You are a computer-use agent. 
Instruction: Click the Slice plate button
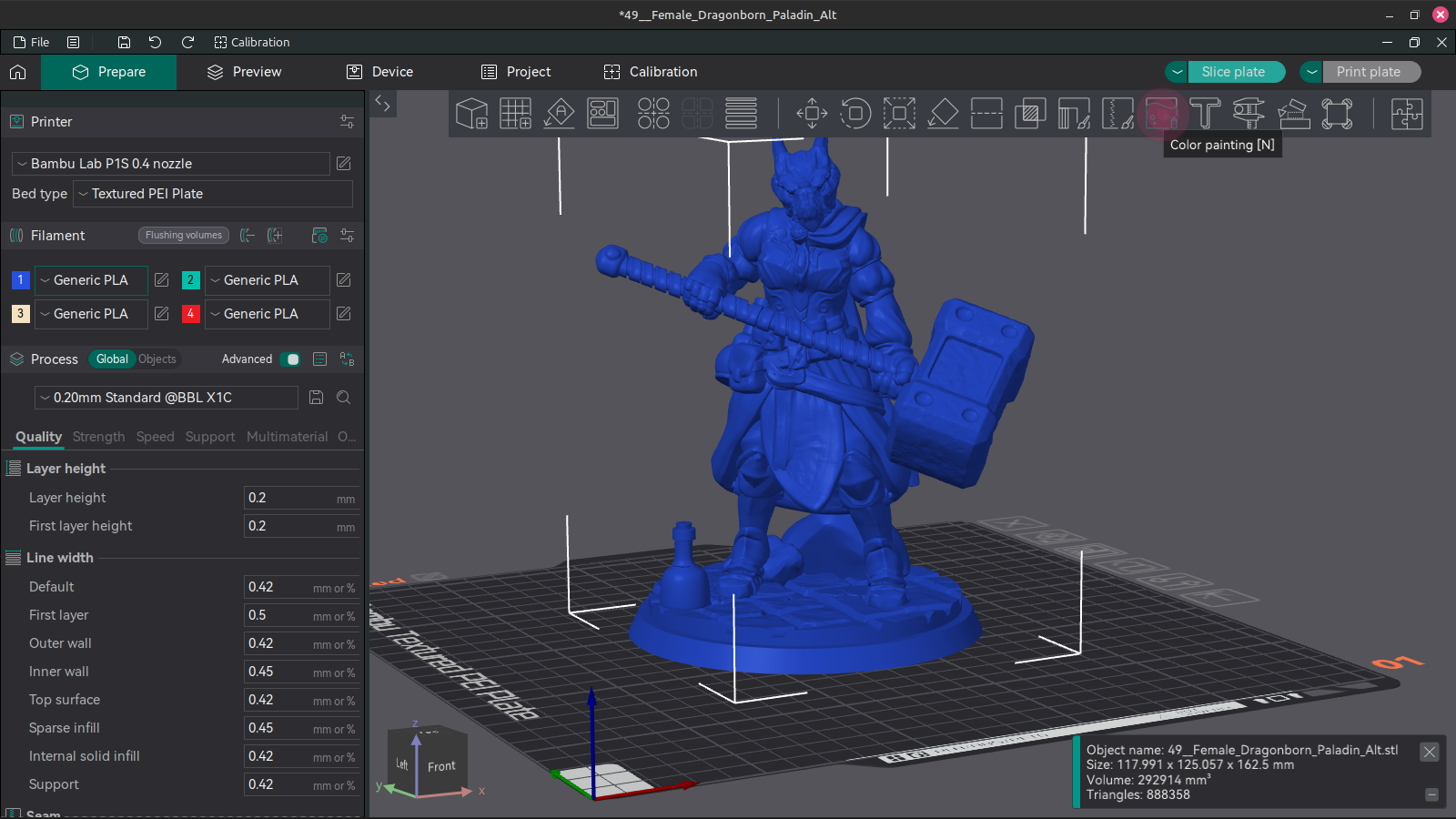pos(1236,72)
